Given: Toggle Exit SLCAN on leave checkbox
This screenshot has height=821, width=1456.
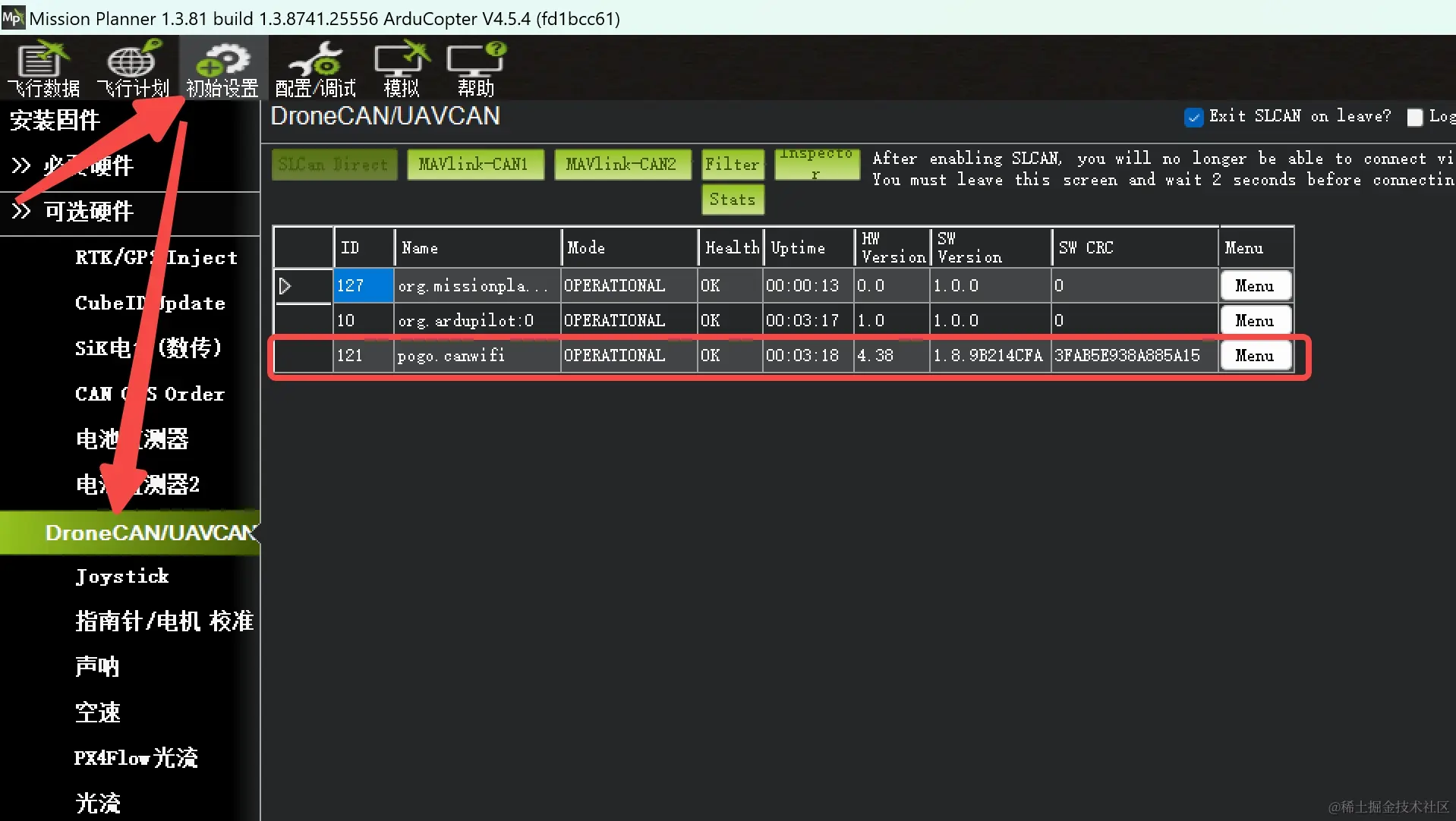Looking at the screenshot, I should coord(1193,117).
